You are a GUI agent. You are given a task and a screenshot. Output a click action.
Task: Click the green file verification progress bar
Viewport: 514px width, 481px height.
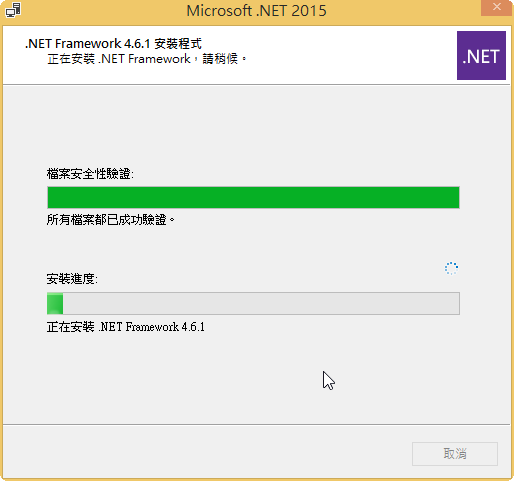tap(253, 197)
